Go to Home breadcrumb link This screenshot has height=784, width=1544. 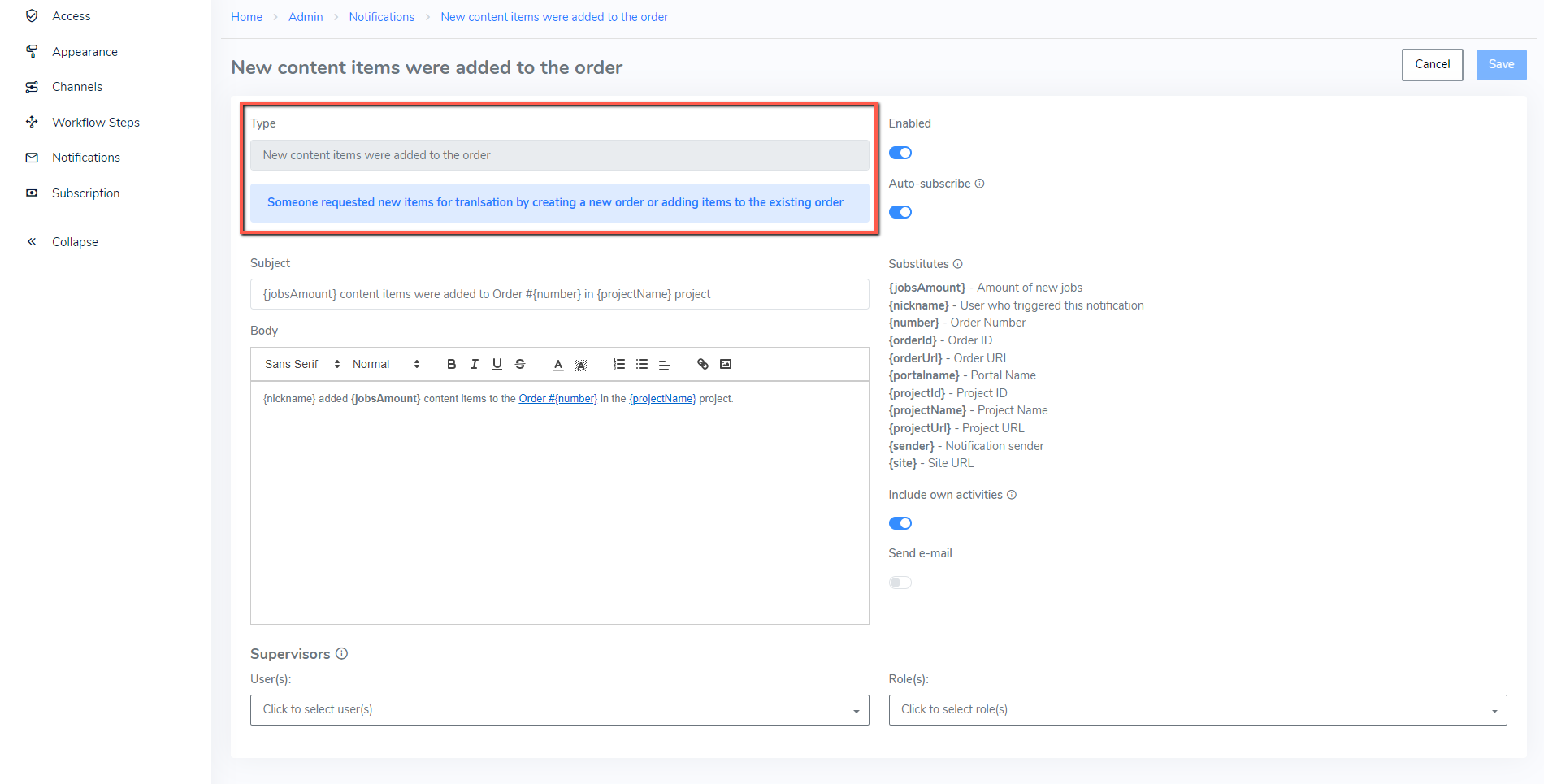point(246,17)
